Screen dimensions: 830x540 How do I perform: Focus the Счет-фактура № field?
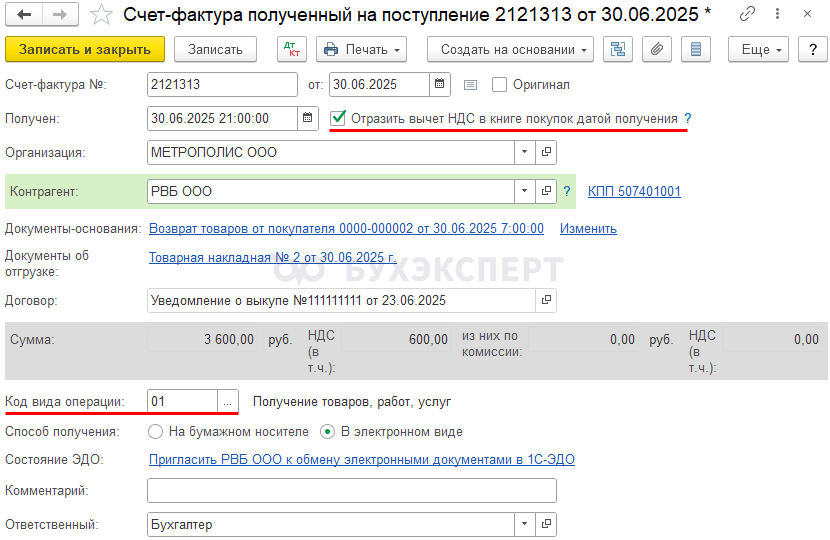[x=222, y=84]
